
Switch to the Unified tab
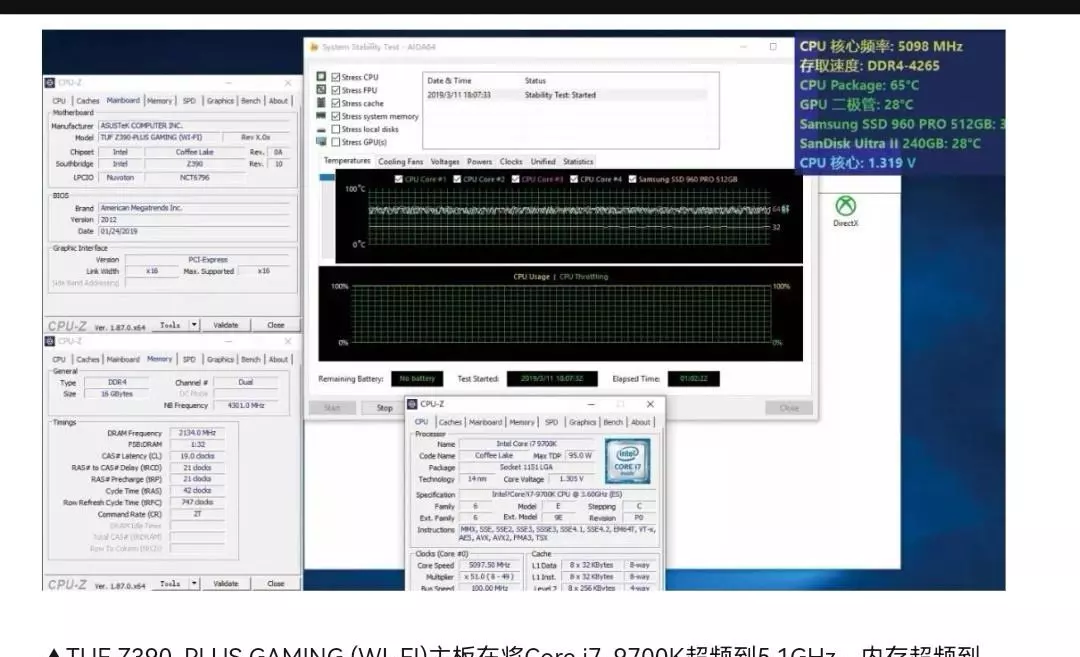pyautogui.click(x=543, y=162)
